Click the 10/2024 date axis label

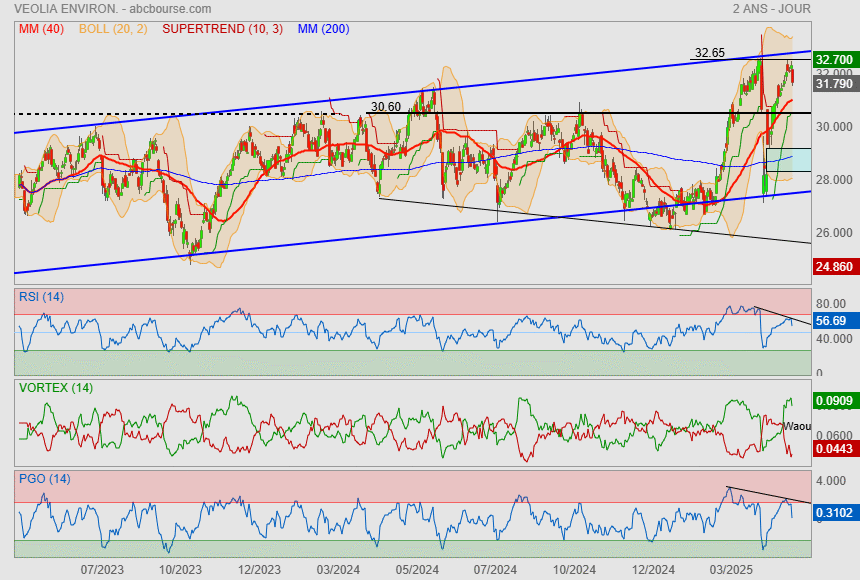coord(574,570)
